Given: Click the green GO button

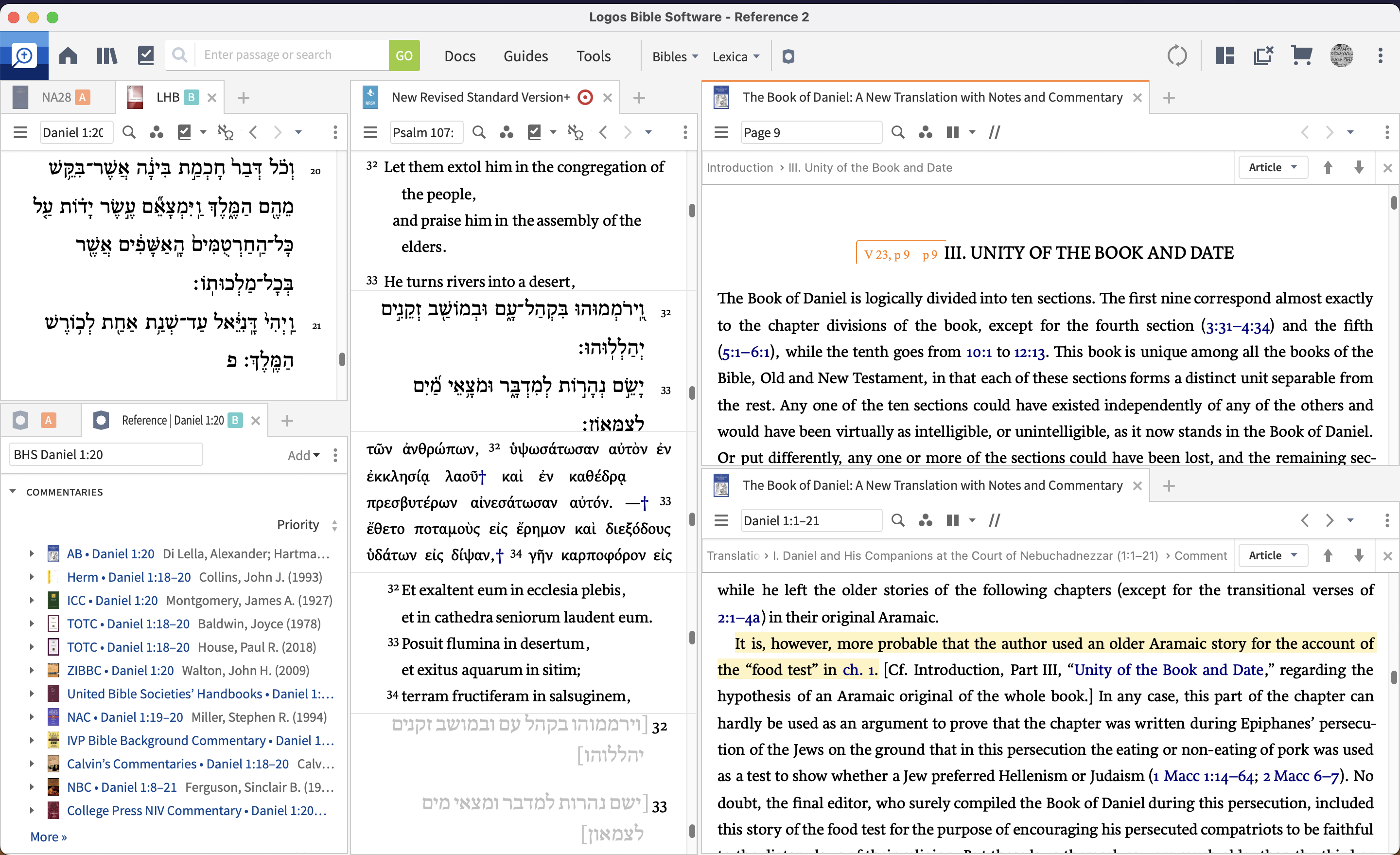Looking at the screenshot, I should pyautogui.click(x=404, y=55).
